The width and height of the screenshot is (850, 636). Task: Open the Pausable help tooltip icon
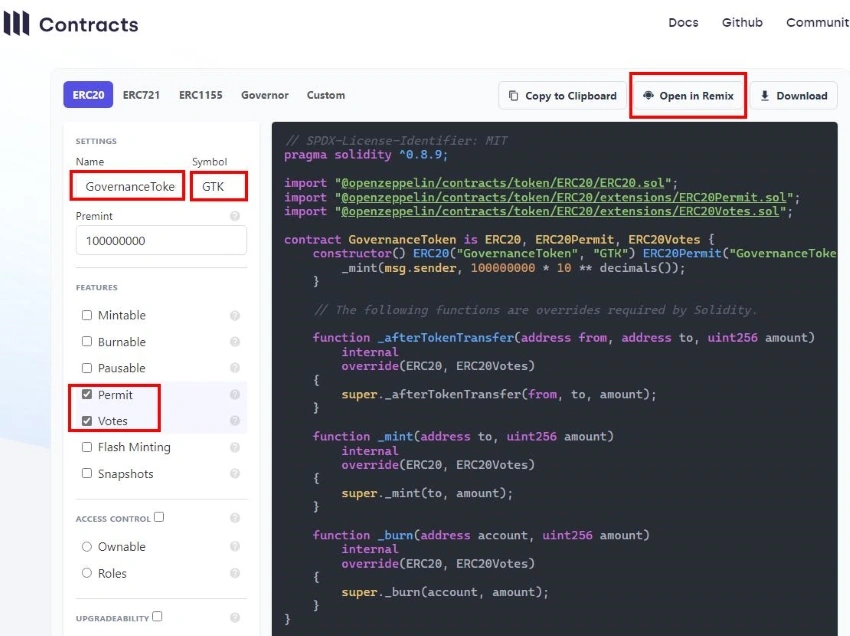tap(235, 368)
